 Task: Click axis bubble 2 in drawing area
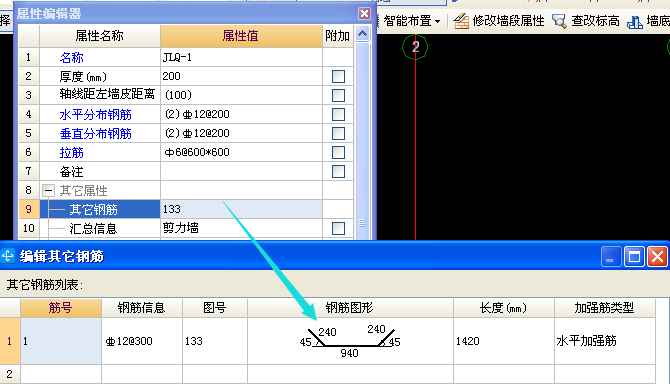(415, 47)
